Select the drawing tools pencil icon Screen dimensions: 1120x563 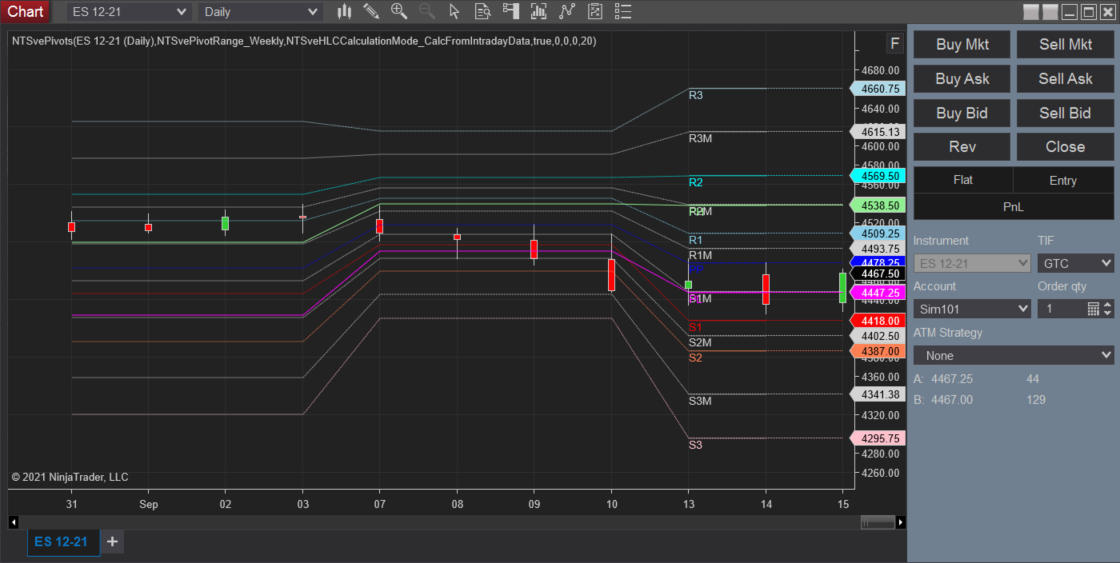(x=371, y=12)
